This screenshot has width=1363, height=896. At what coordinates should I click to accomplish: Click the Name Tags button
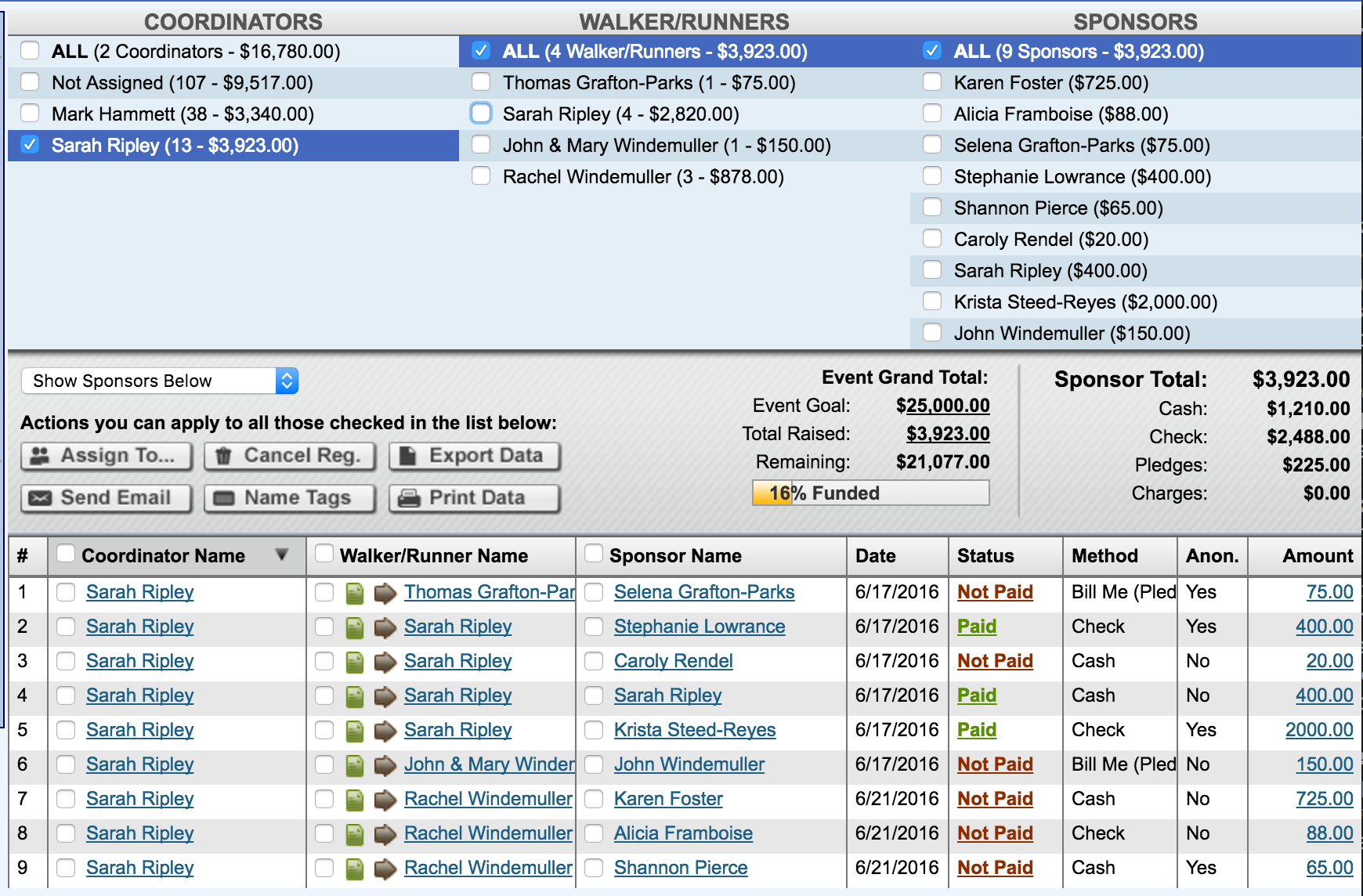pyautogui.click(x=290, y=498)
